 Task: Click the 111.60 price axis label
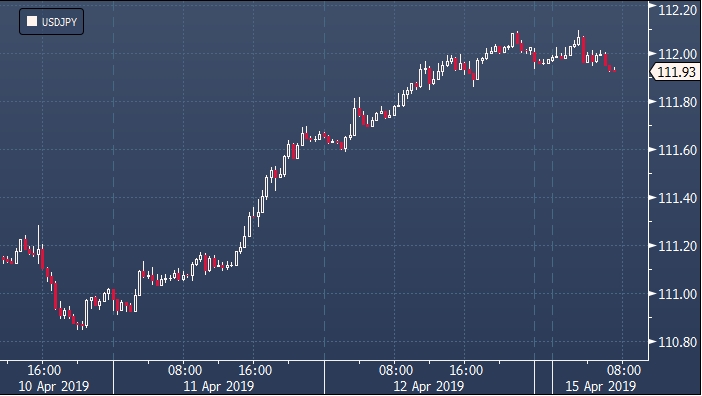[677, 150]
